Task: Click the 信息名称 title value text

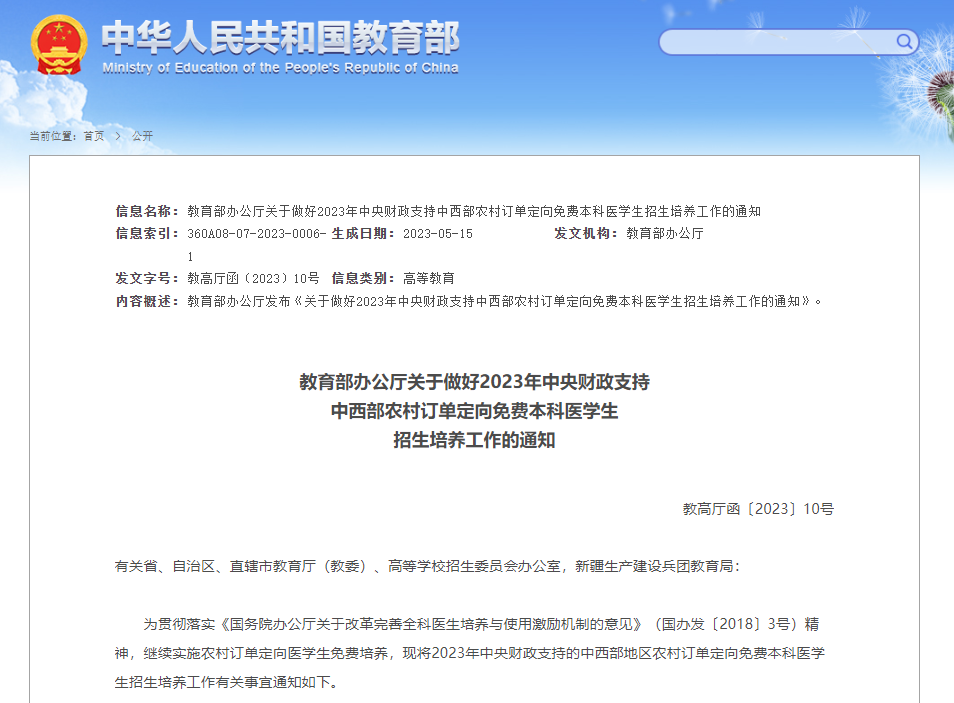Action: tap(474, 211)
